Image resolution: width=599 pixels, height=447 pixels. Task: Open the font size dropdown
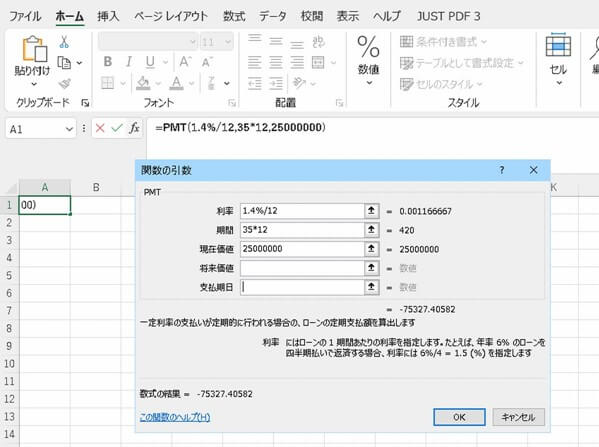(228, 42)
